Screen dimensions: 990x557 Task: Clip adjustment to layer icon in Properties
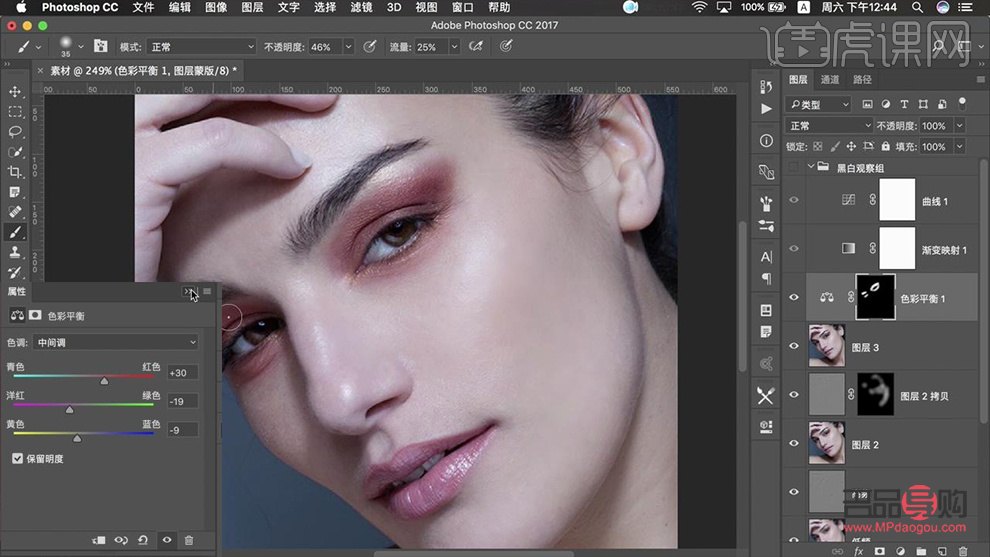pos(98,540)
